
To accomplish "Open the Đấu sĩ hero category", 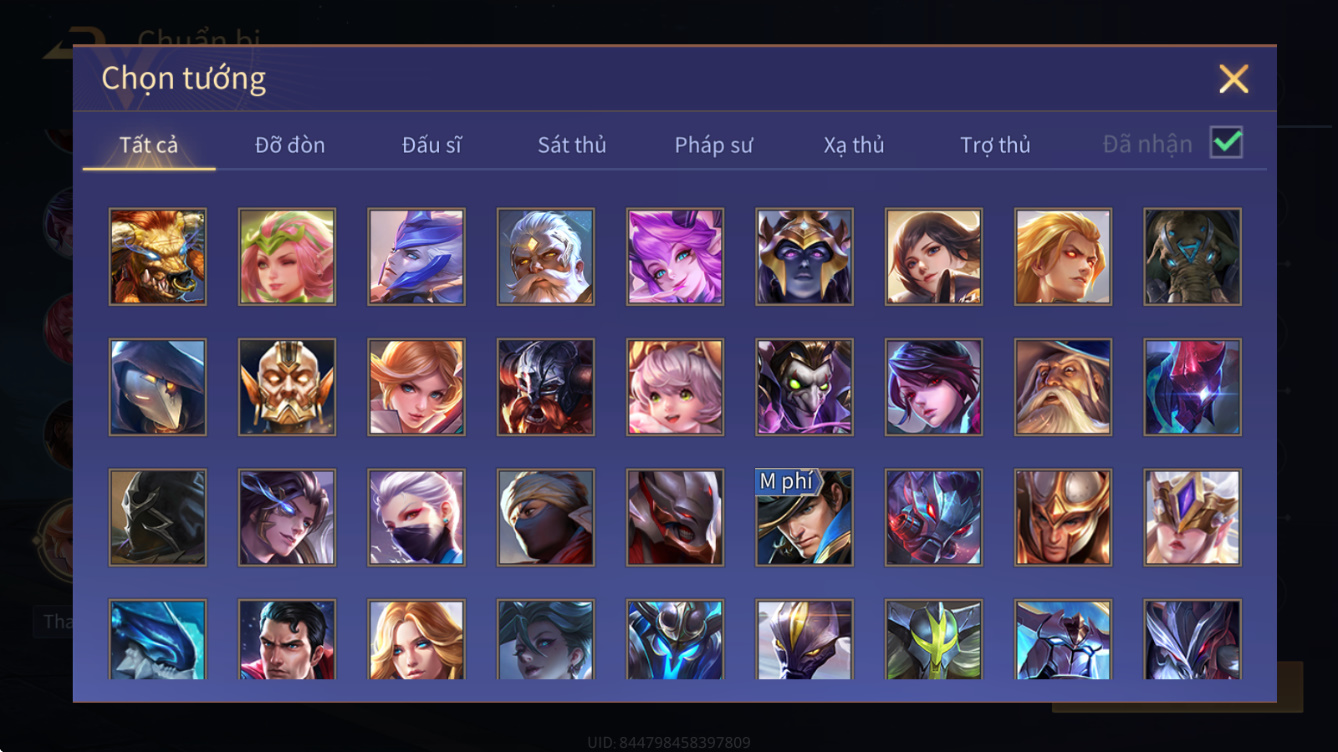I will 432,145.
